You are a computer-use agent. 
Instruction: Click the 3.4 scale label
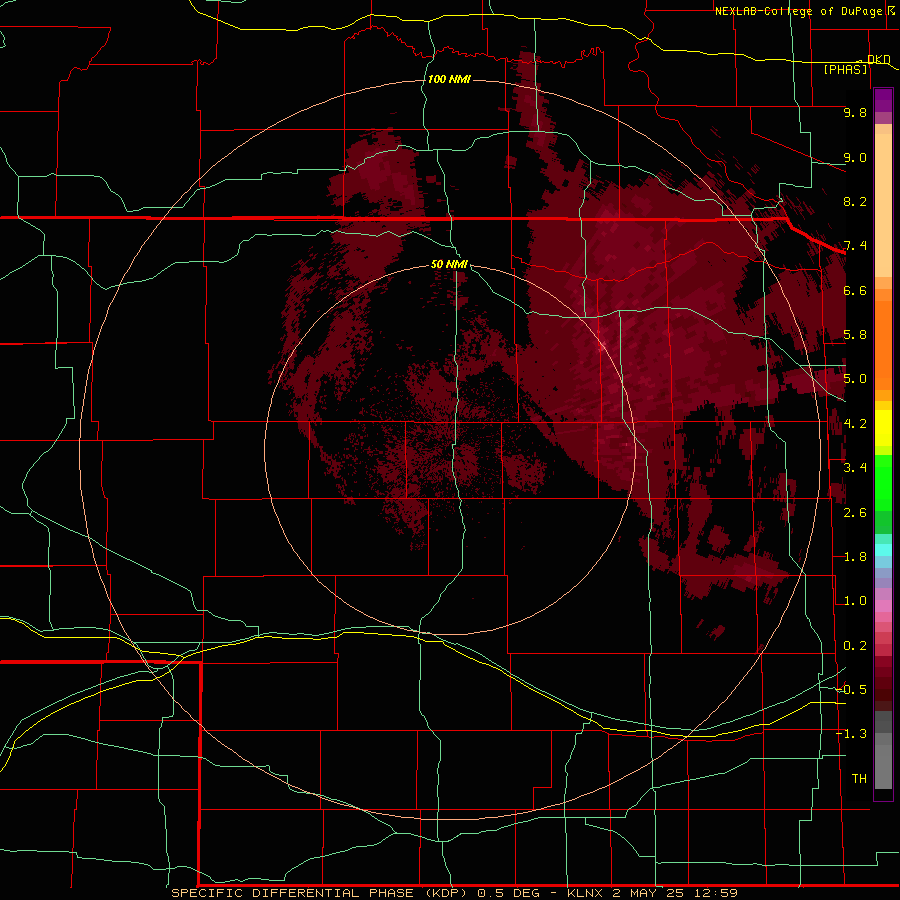(855, 468)
